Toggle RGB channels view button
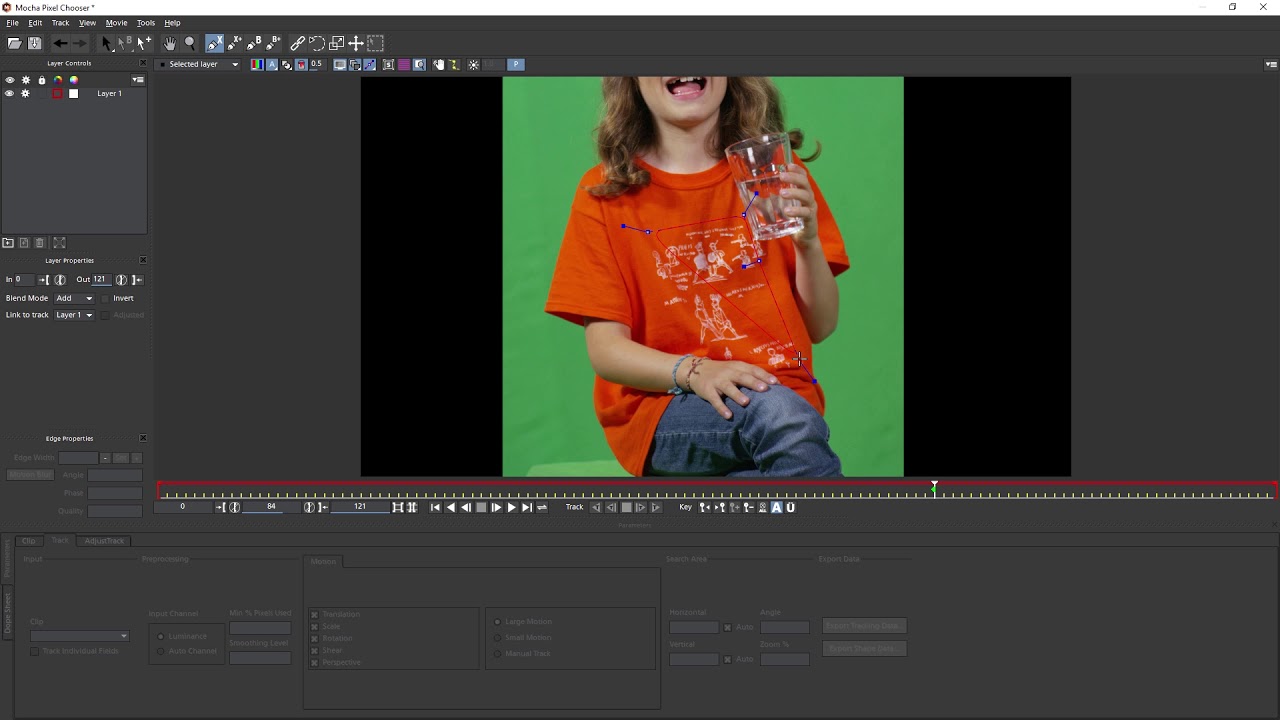The height and width of the screenshot is (720, 1280). 257,64
